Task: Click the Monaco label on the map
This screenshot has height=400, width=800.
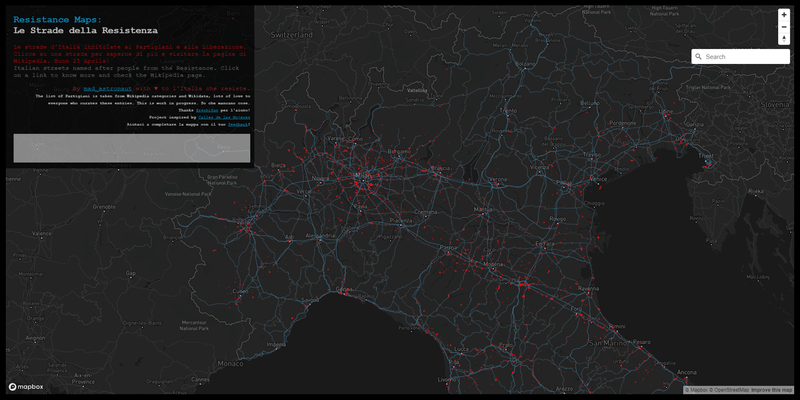Action: coord(230,363)
